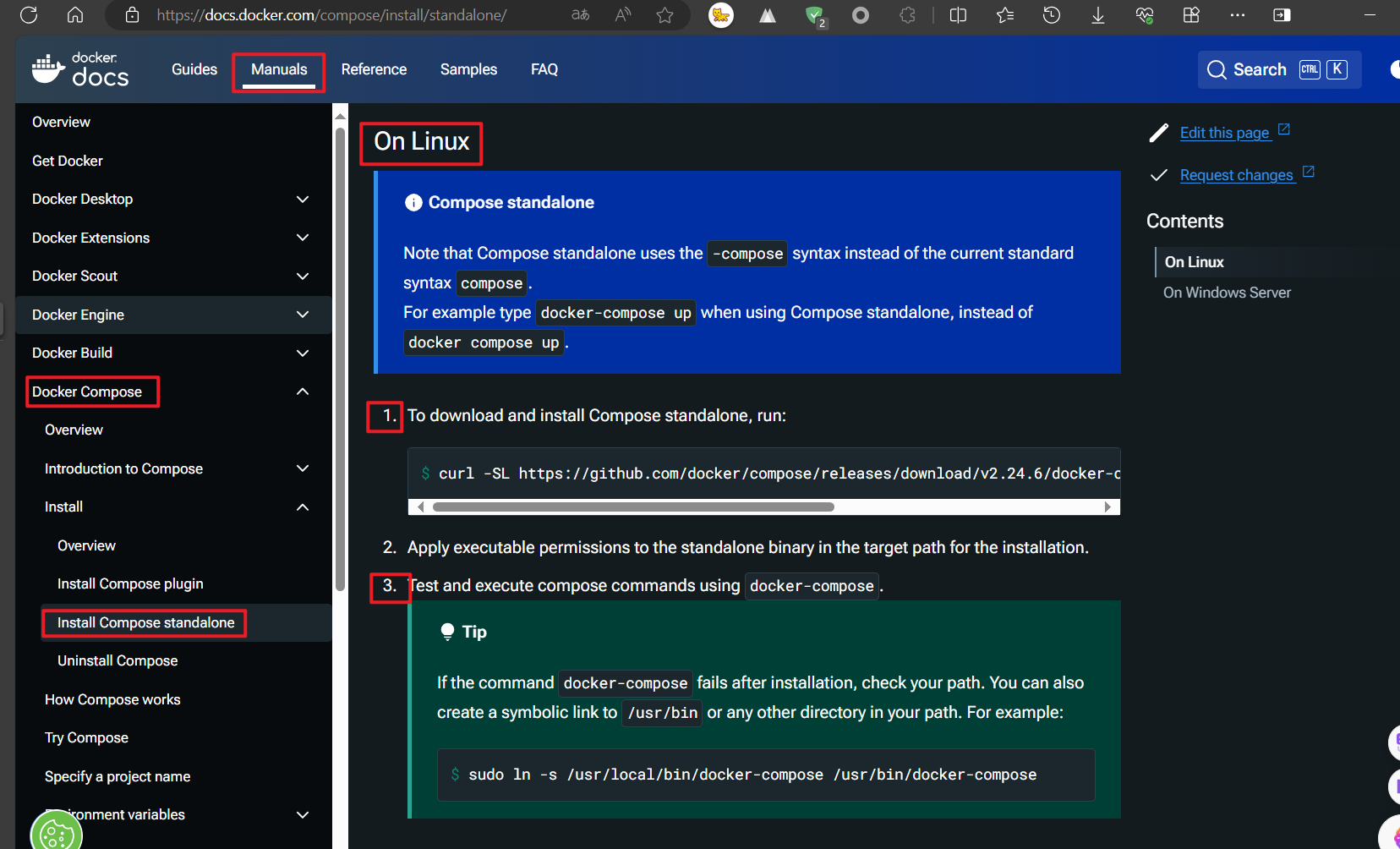Open the translate page icon in address bar
Image resolution: width=1400 pixels, height=849 pixels.
[x=580, y=15]
